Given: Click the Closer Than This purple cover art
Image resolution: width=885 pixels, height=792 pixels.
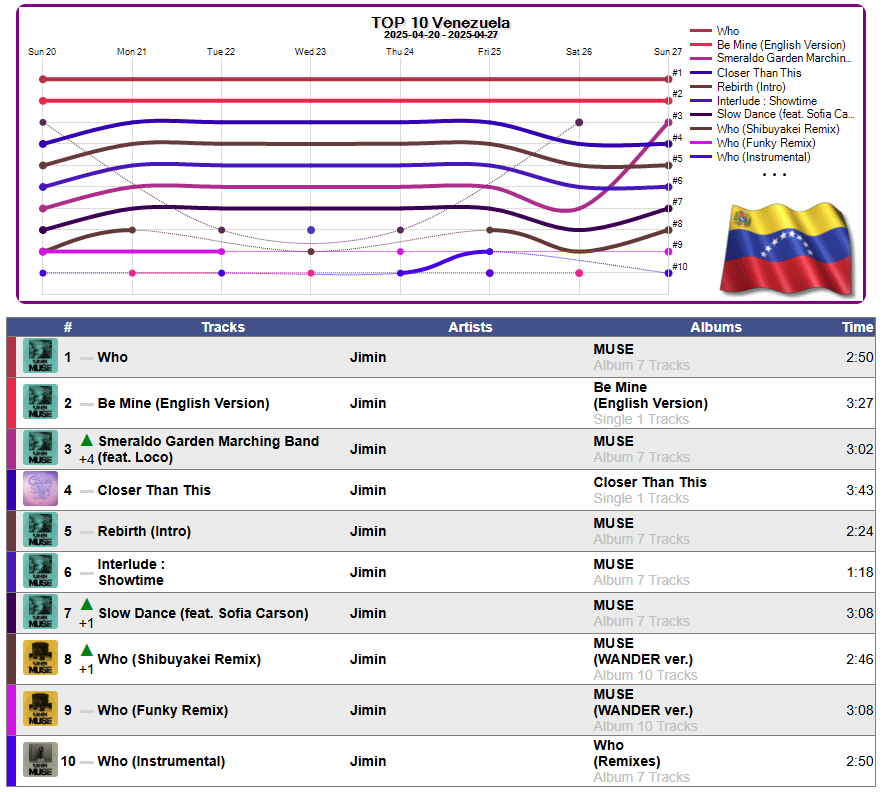Looking at the screenshot, I should 40,489.
